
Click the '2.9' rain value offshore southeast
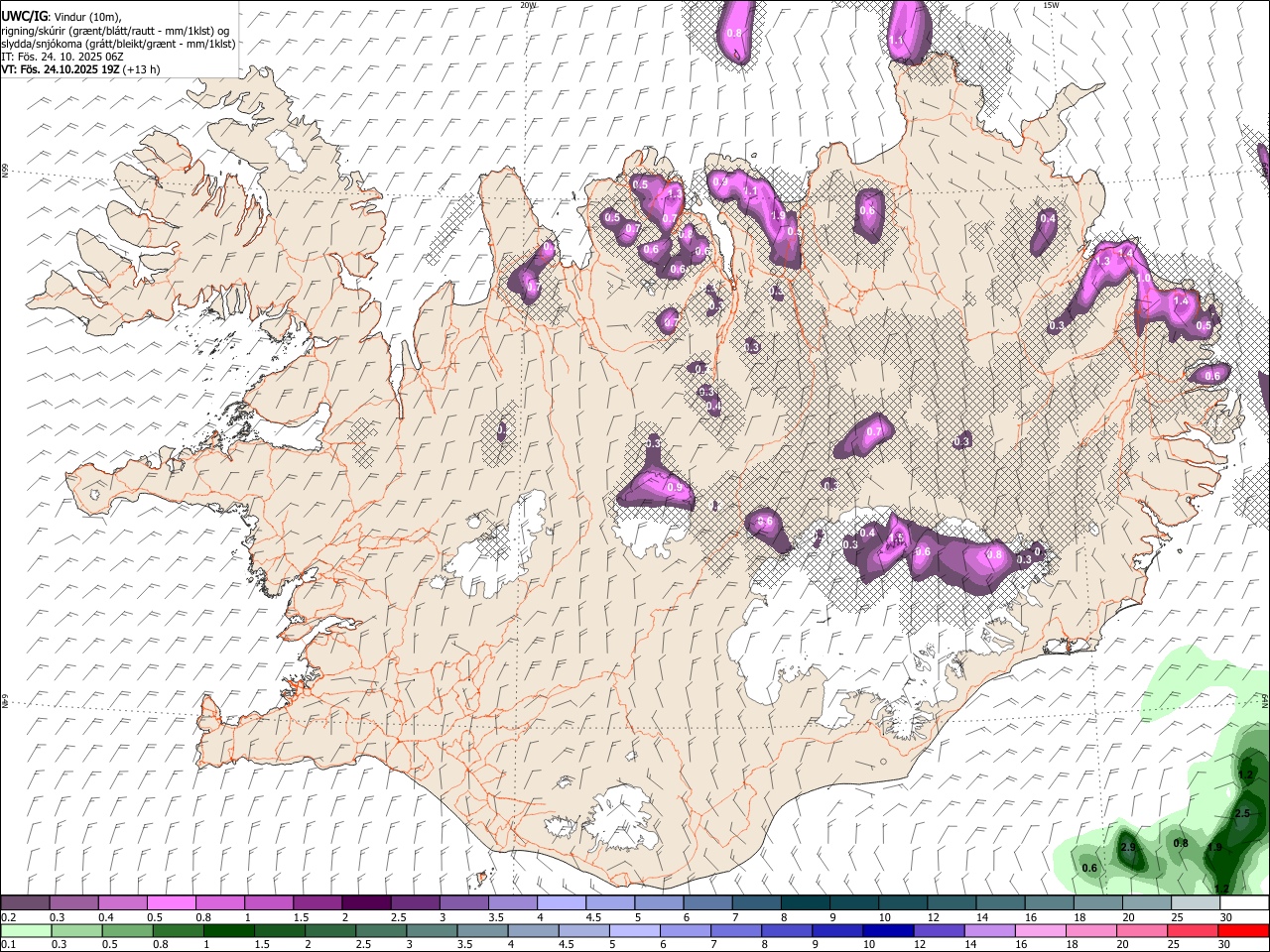(x=1127, y=848)
